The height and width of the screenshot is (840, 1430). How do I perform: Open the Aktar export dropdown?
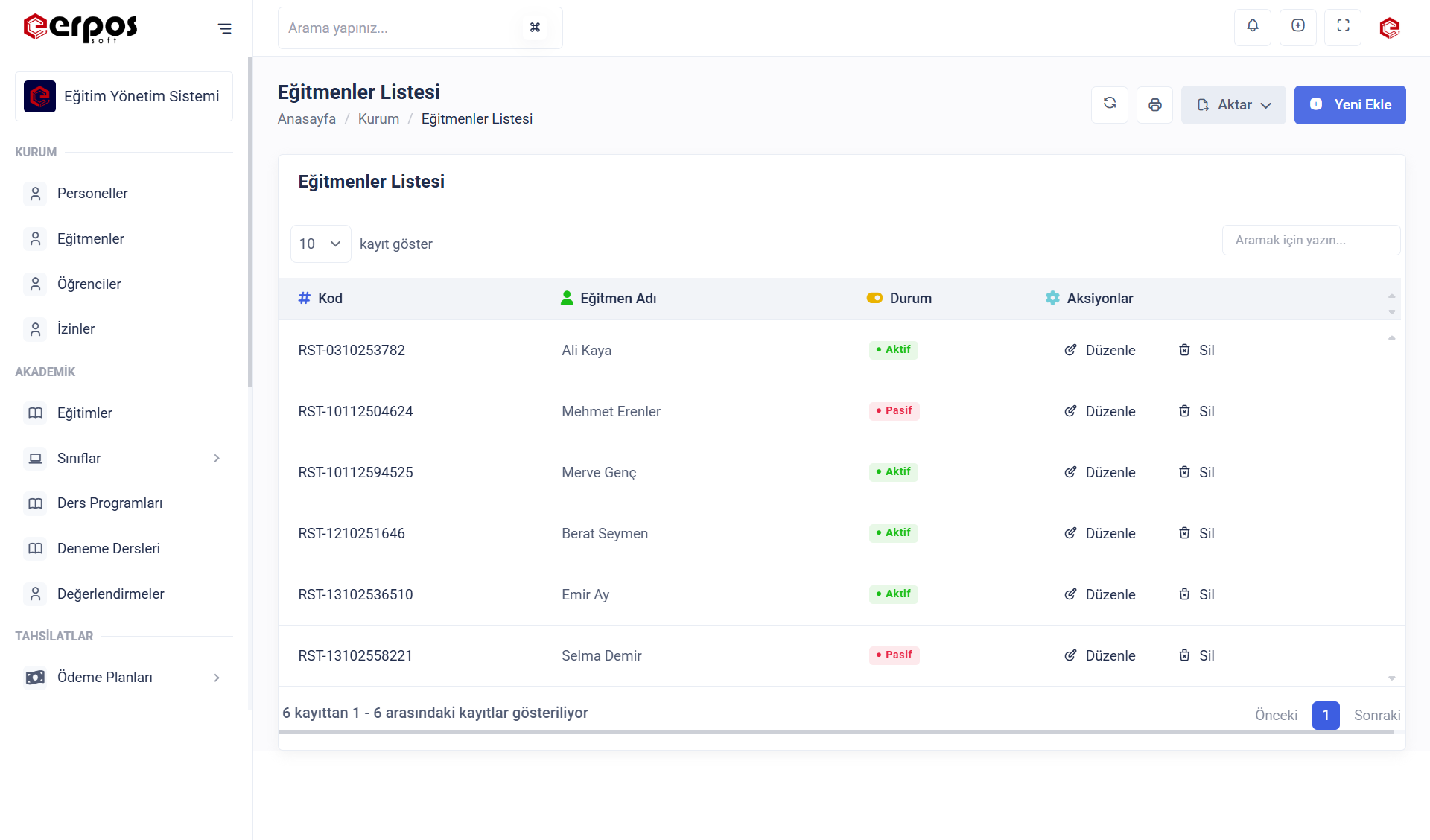point(1233,105)
